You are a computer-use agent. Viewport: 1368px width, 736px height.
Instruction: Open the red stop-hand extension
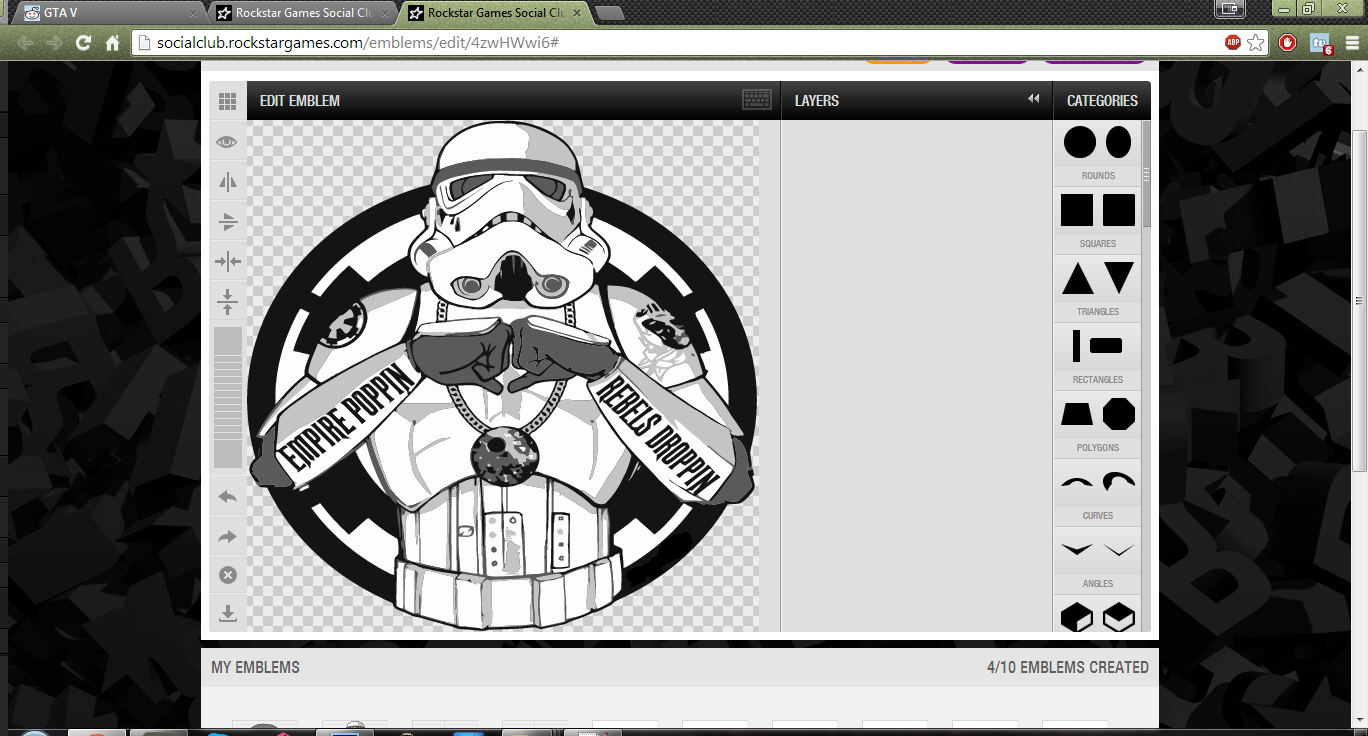(x=1288, y=43)
